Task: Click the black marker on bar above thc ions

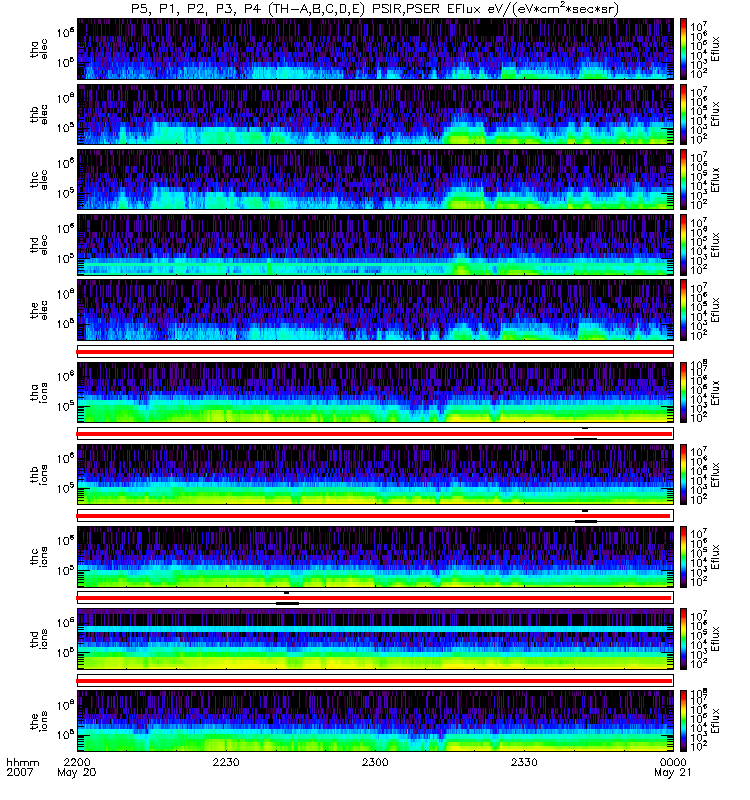Action: (x=586, y=521)
